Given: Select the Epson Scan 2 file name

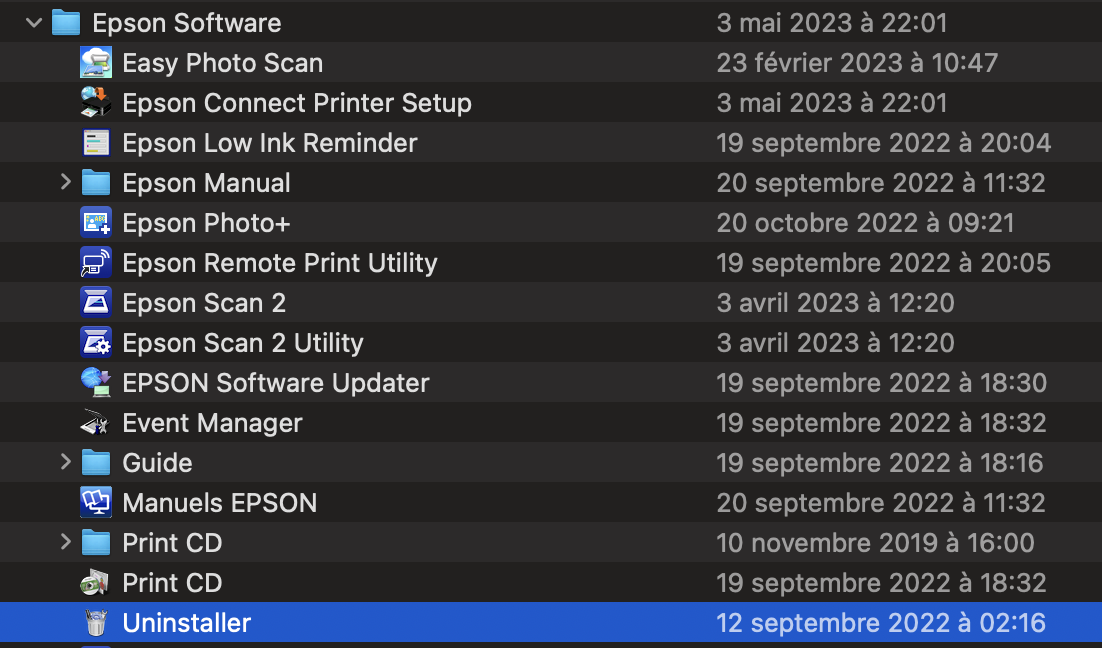Looking at the screenshot, I should pos(204,303).
